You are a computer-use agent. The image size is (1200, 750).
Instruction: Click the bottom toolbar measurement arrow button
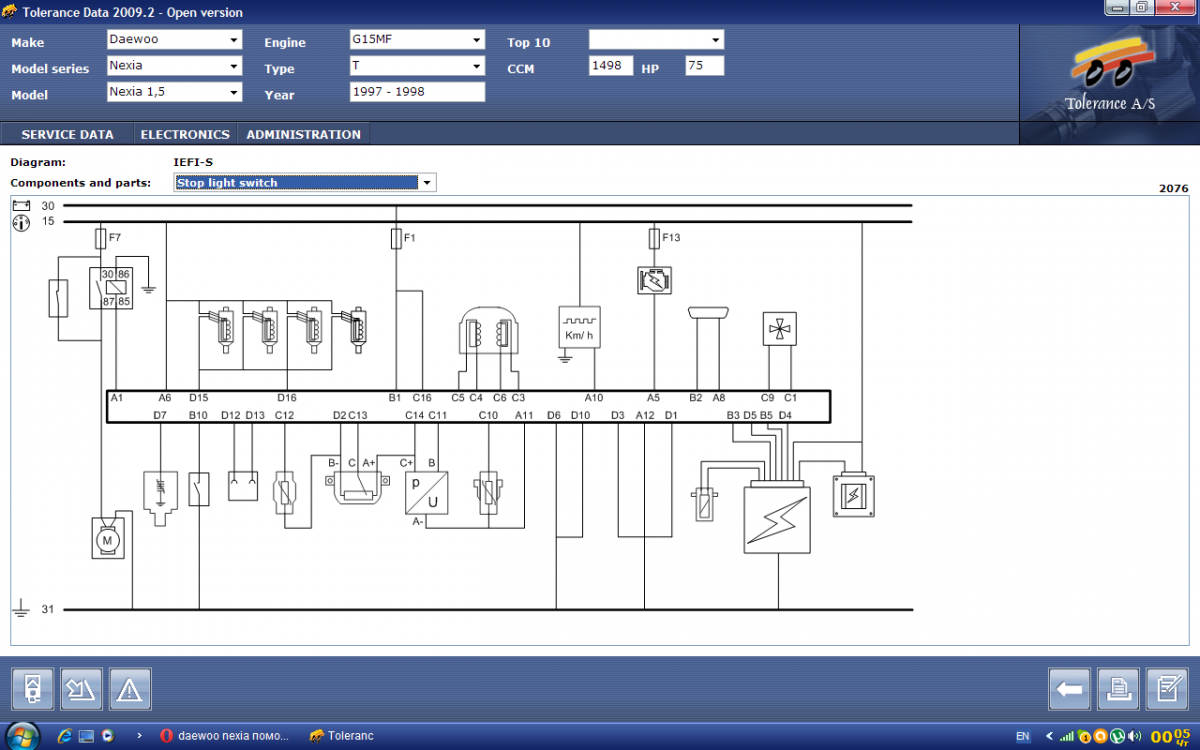[82, 688]
